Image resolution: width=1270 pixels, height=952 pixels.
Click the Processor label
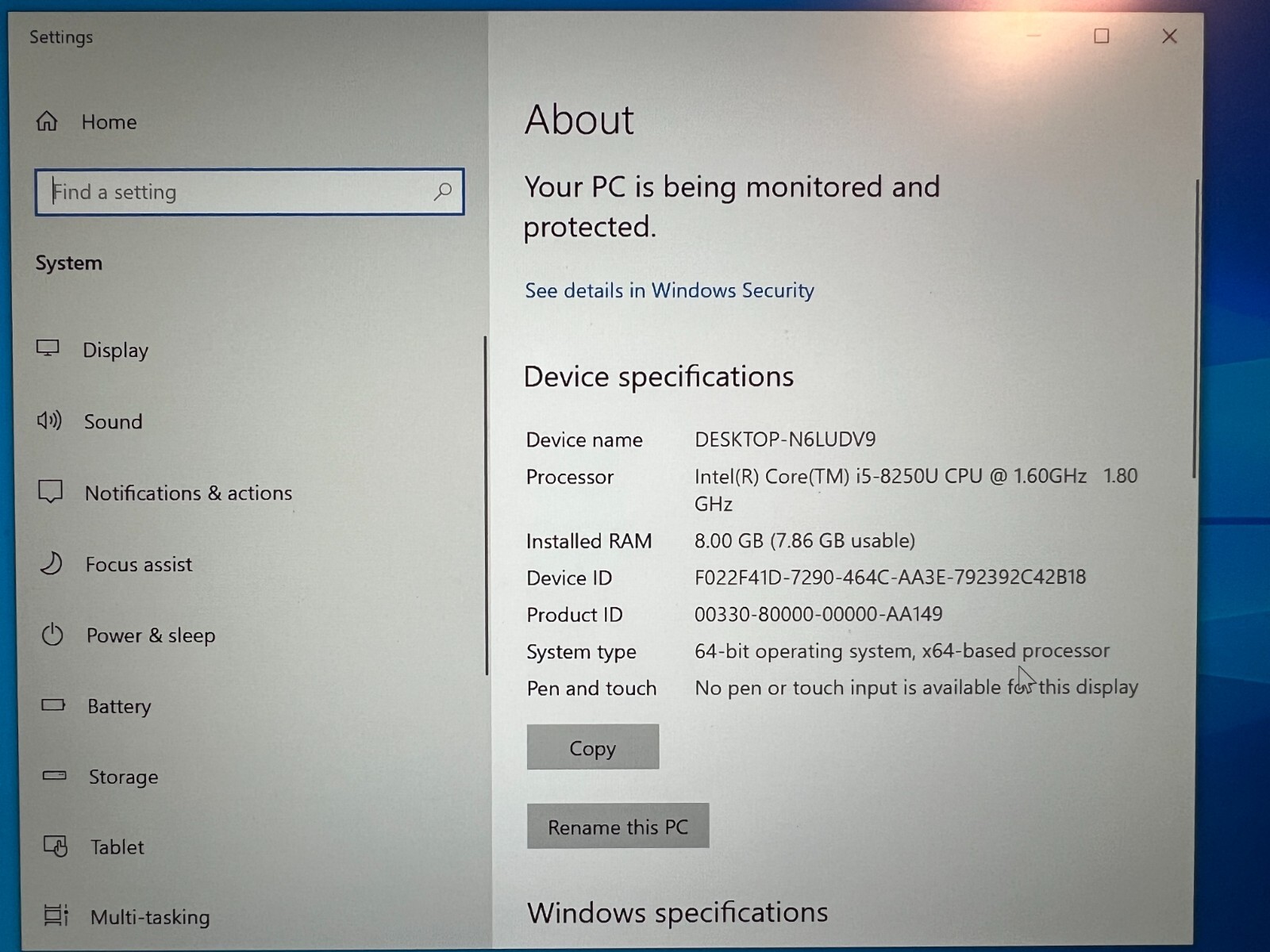click(x=570, y=477)
